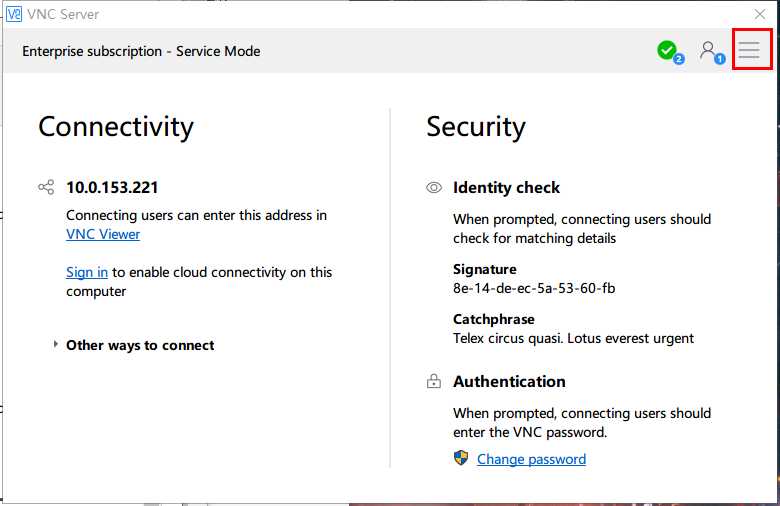The image size is (780, 506).
Task: Click the Identity check heading
Action: click(506, 188)
